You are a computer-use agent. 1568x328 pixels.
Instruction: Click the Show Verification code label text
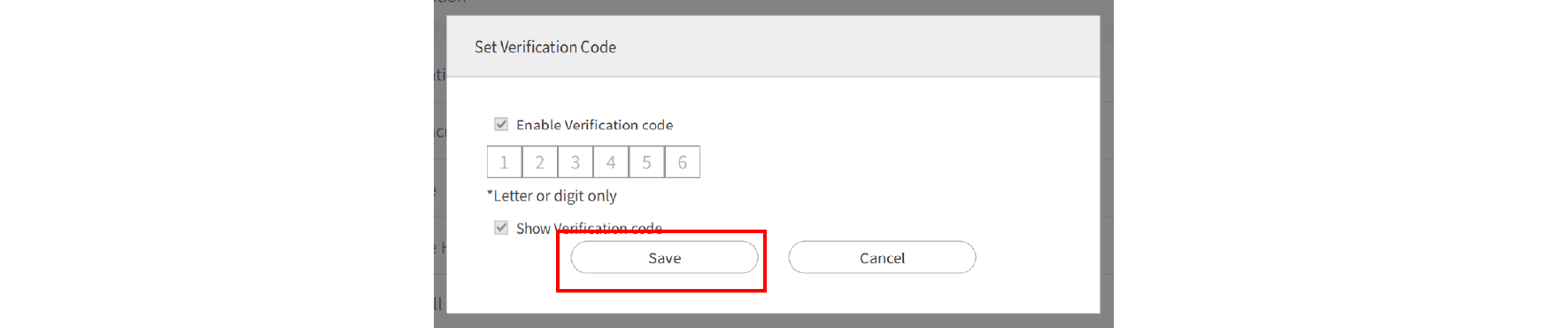(589, 229)
